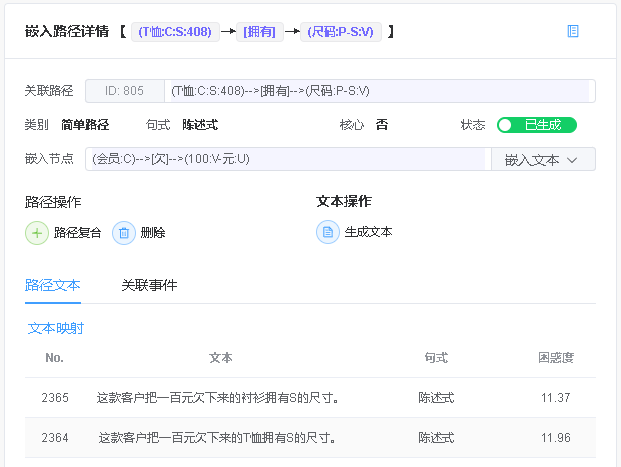Click the 句式 column header
Screen dimensions: 621x467
pyautogui.click(x=436, y=358)
